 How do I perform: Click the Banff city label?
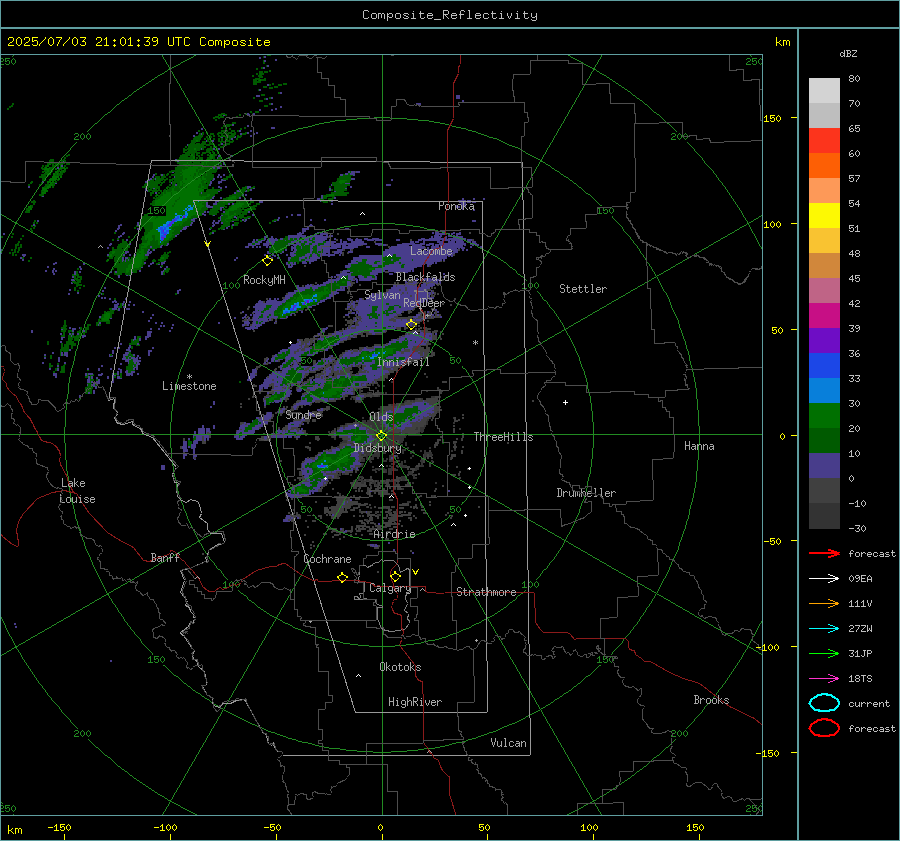click(x=165, y=557)
